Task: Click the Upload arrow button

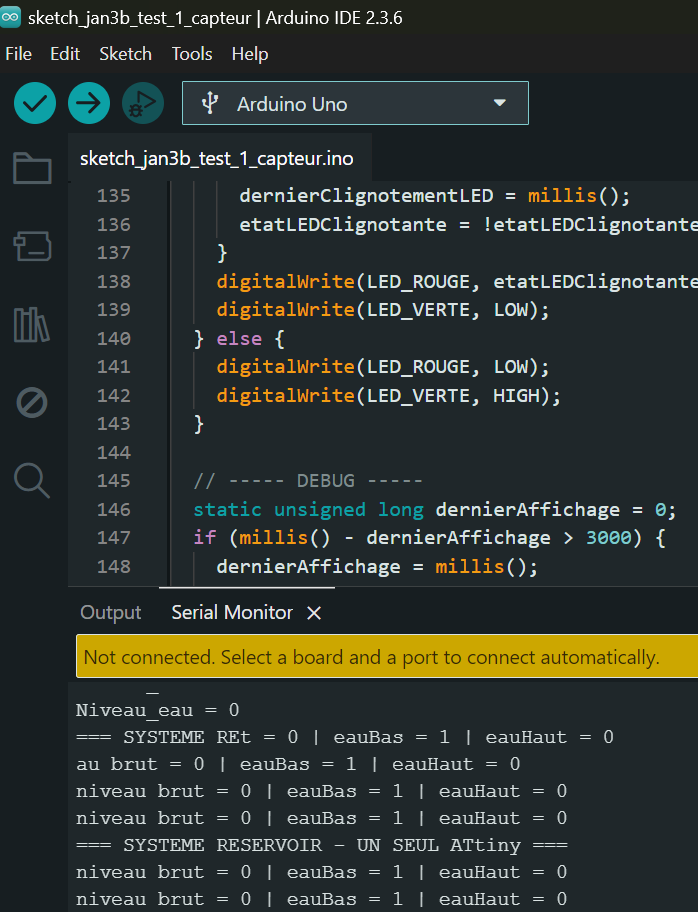Action: click(x=89, y=103)
